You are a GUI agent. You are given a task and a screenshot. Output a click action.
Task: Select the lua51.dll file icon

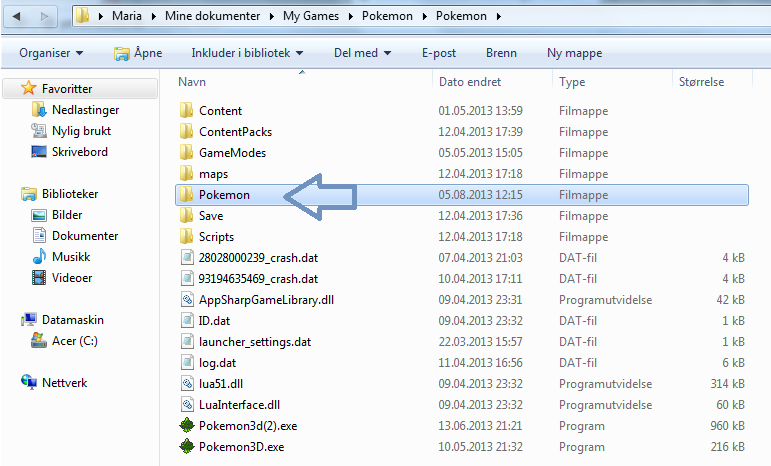coord(187,383)
